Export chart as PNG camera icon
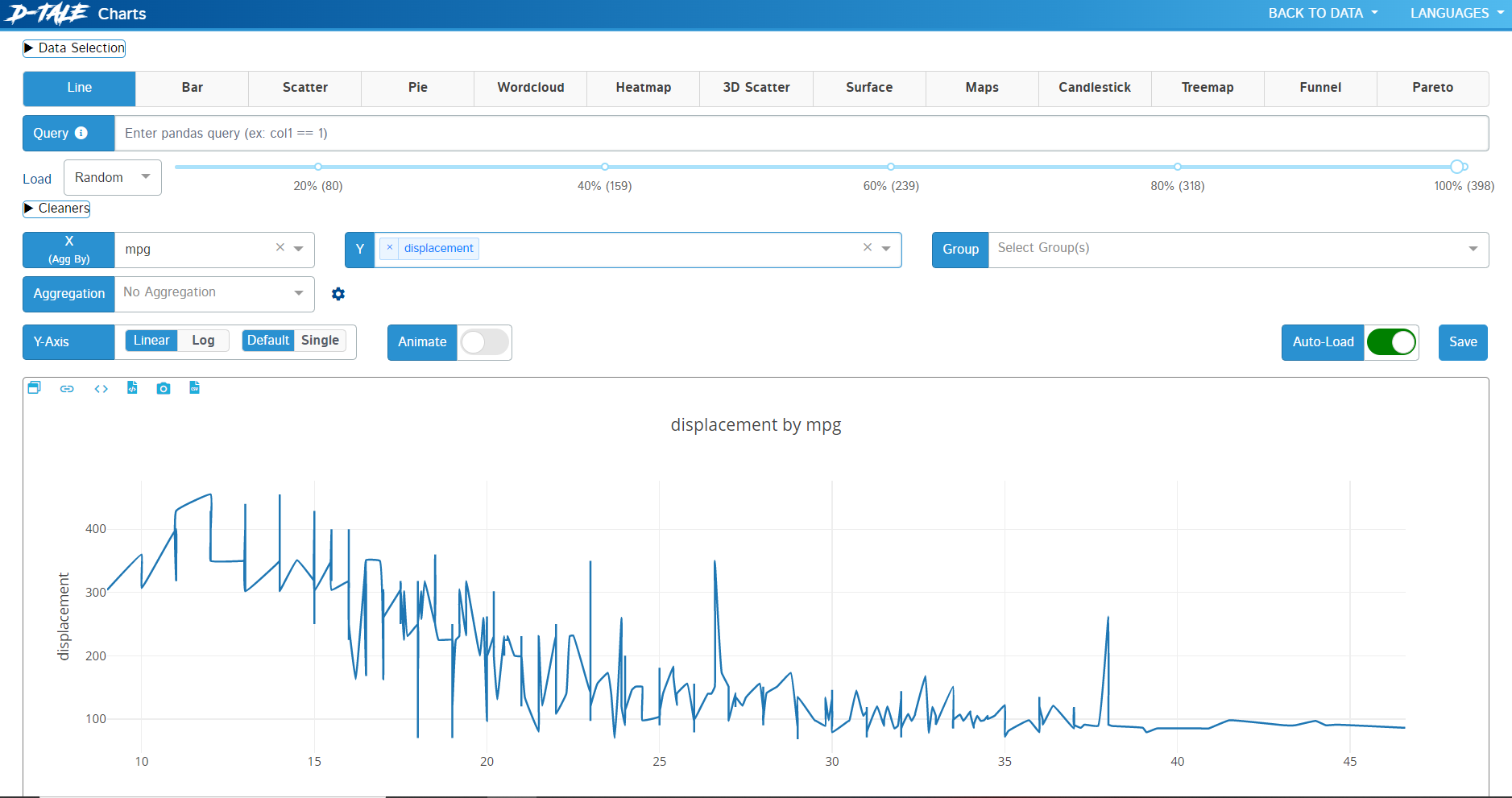1512x798 pixels. click(164, 389)
